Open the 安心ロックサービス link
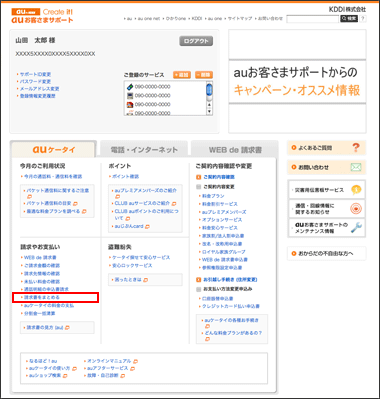 pos(132,266)
